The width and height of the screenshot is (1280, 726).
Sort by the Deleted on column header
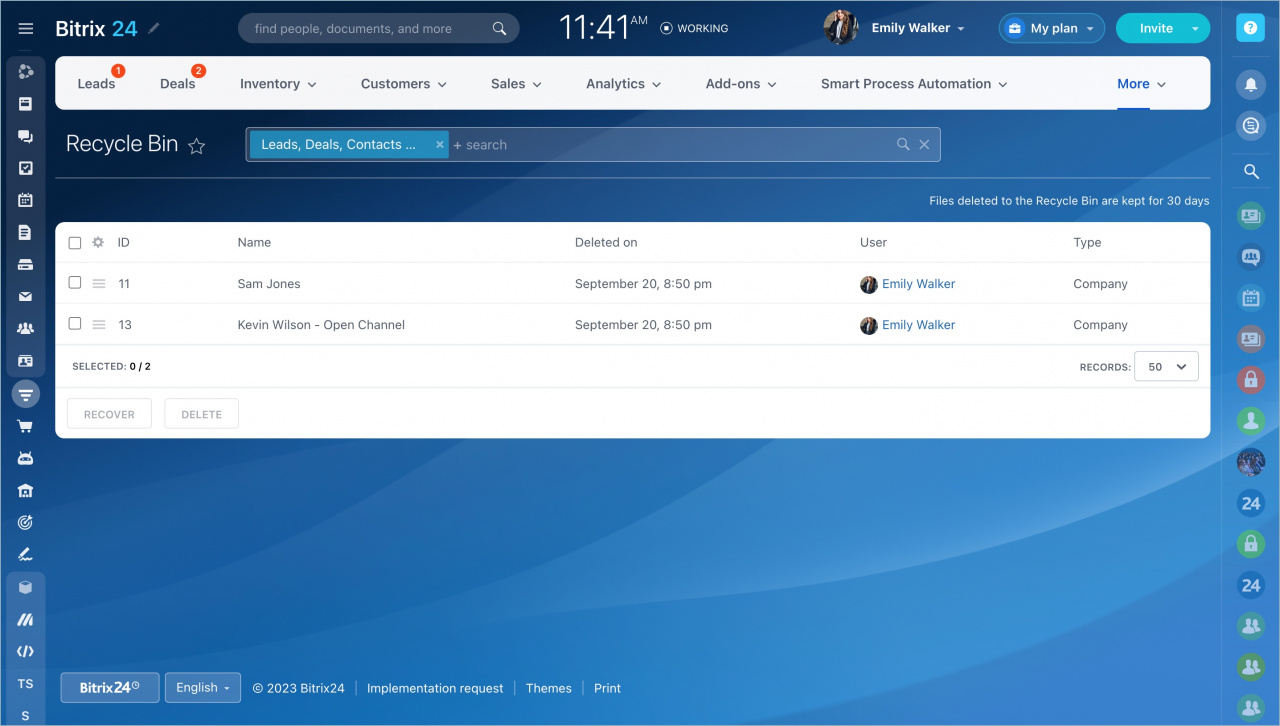pyautogui.click(x=606, y=242)
